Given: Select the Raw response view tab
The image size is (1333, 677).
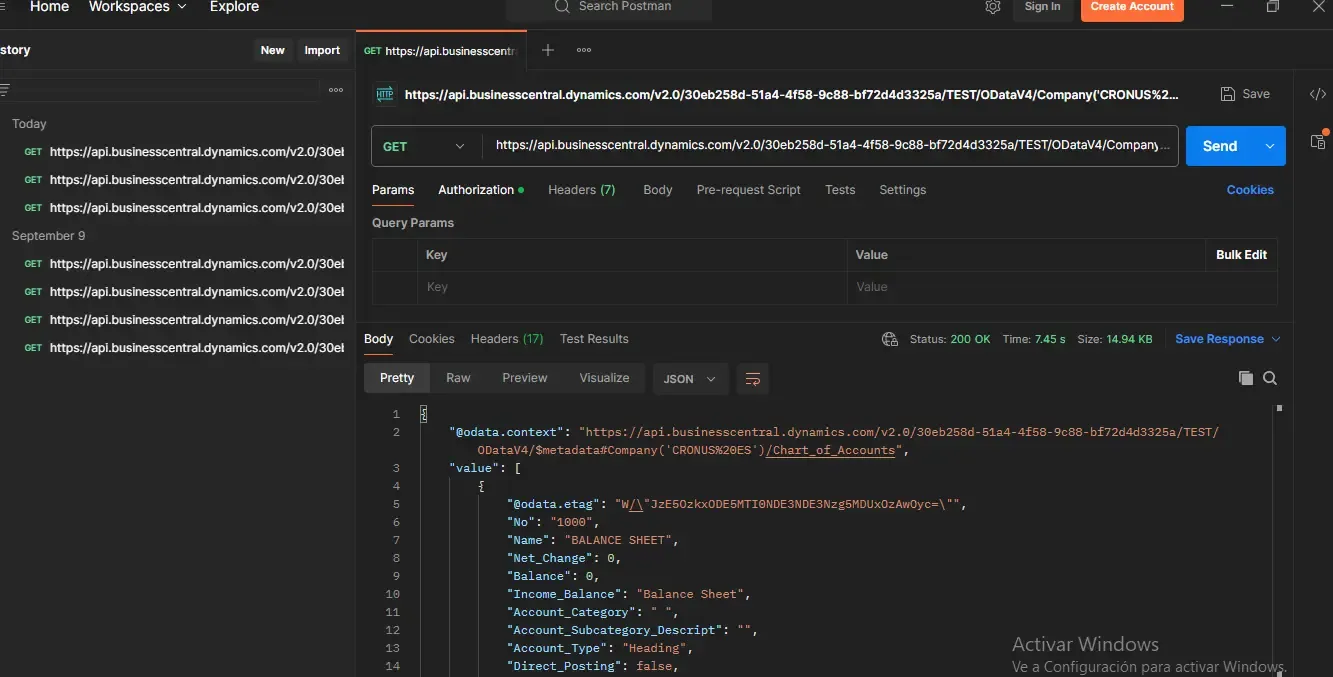Looking at the screenshot, I should coord(458,378).
